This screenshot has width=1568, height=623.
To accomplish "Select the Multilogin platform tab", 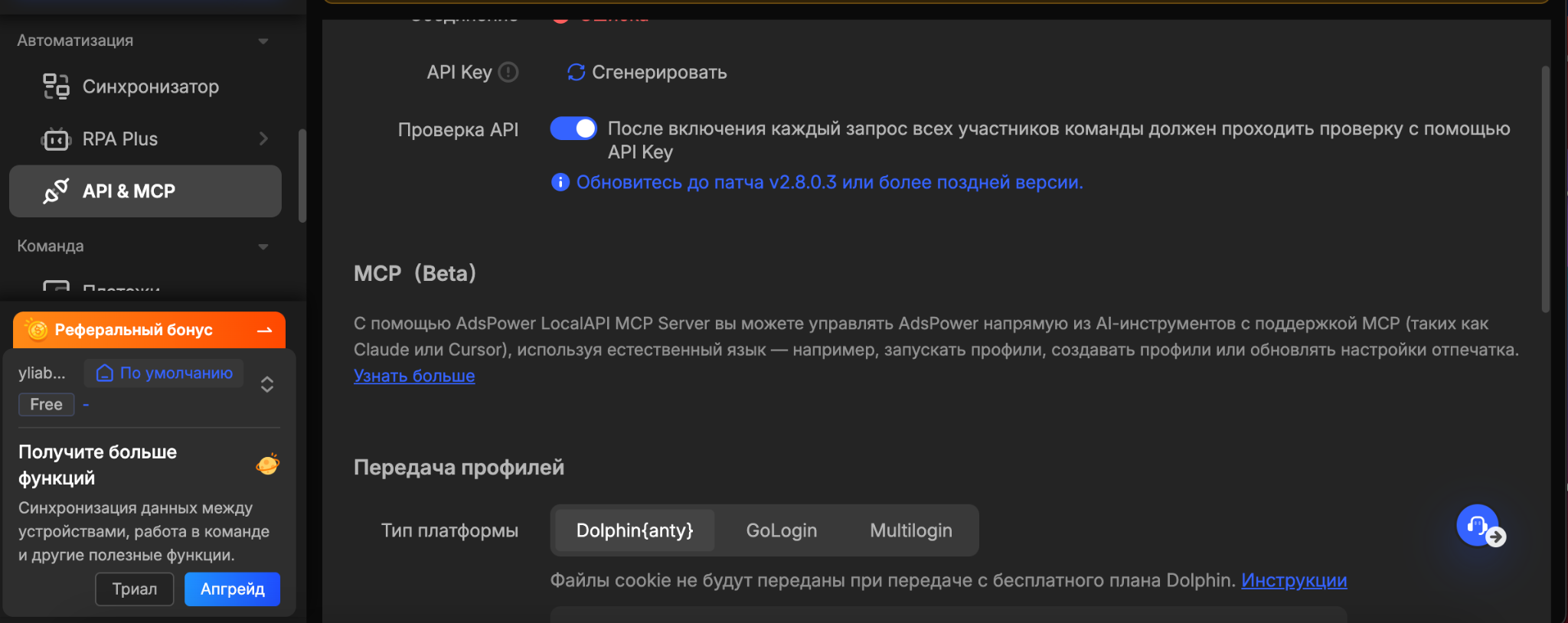I will pos(910,530).
